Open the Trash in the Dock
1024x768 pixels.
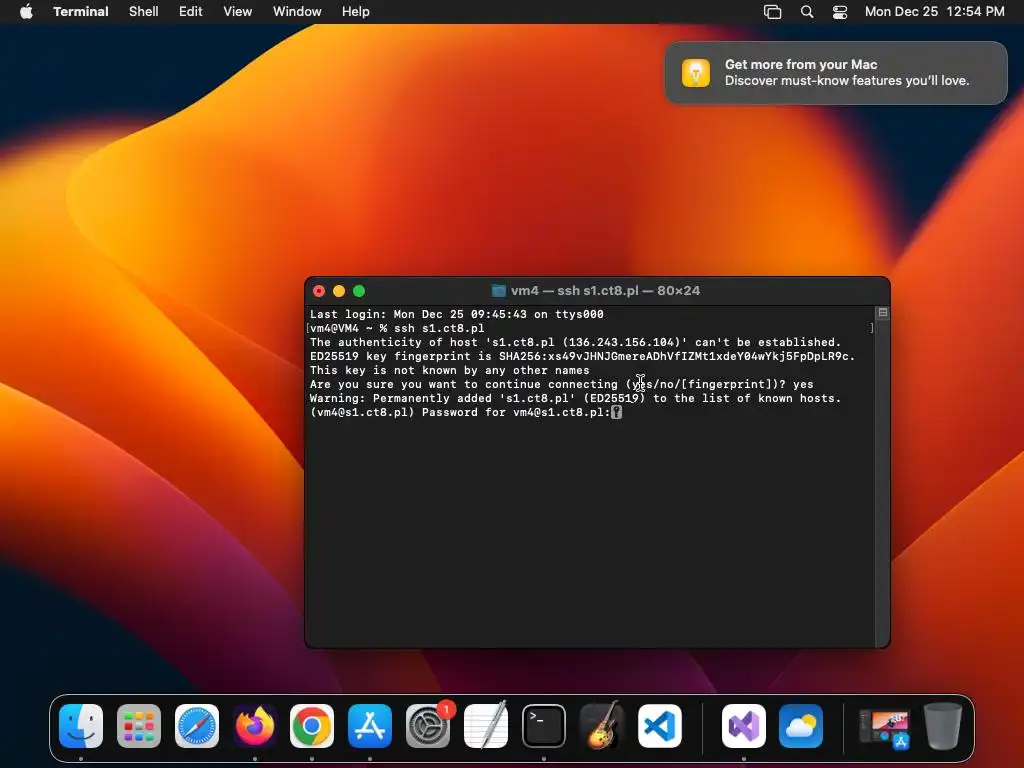(x=942, y=726)
